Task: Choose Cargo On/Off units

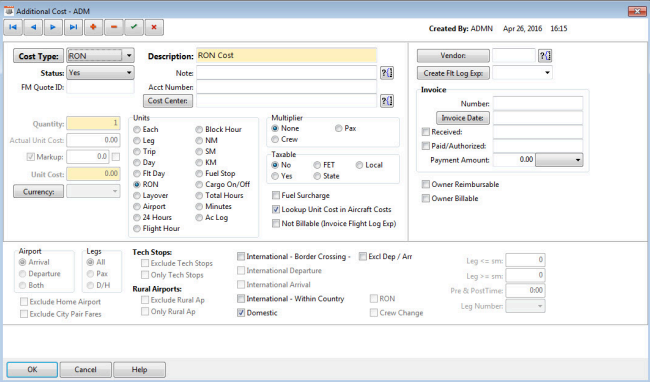Action: pos(199,185)
